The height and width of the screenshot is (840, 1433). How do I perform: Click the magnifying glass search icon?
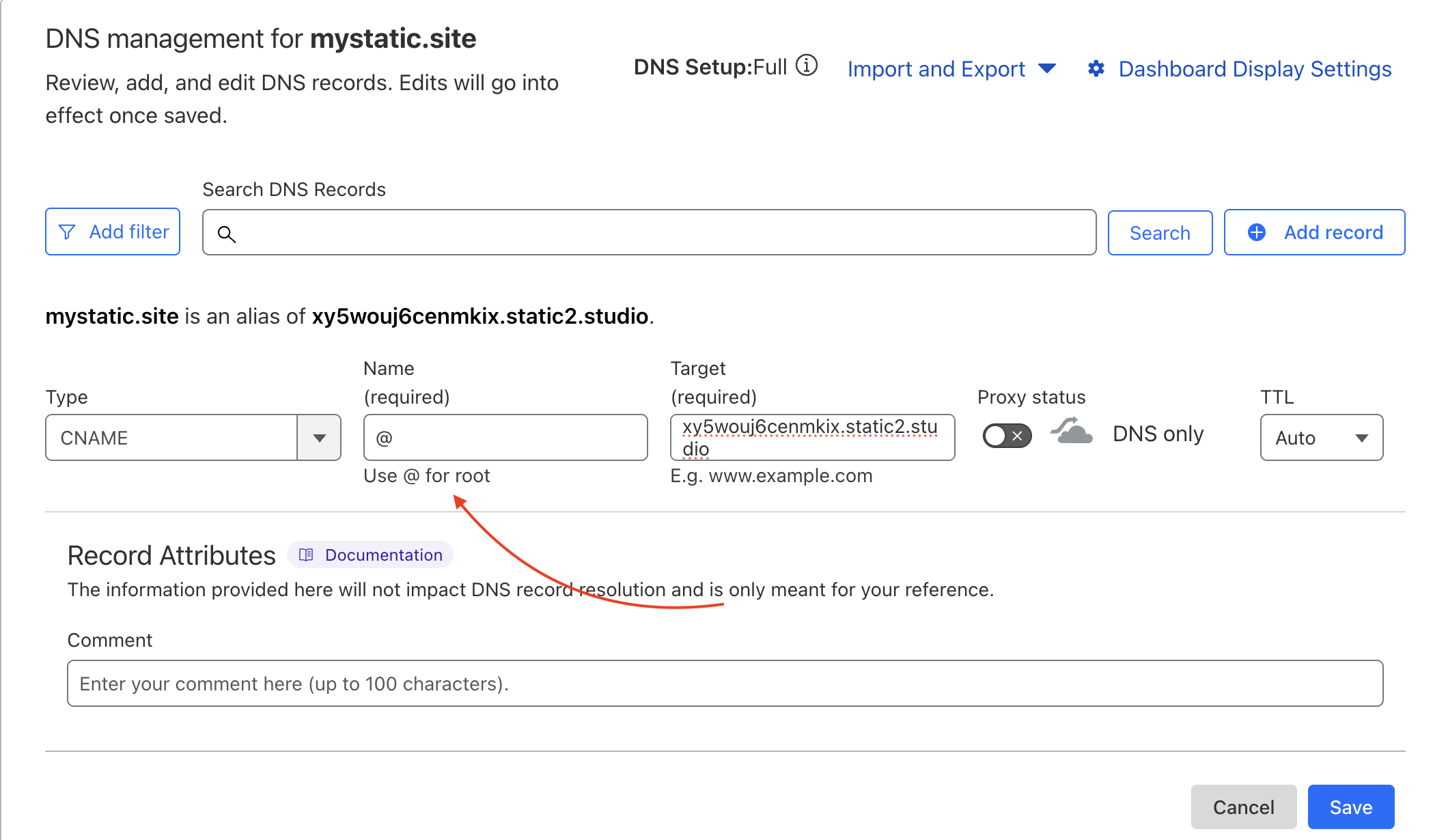[227, 234]
